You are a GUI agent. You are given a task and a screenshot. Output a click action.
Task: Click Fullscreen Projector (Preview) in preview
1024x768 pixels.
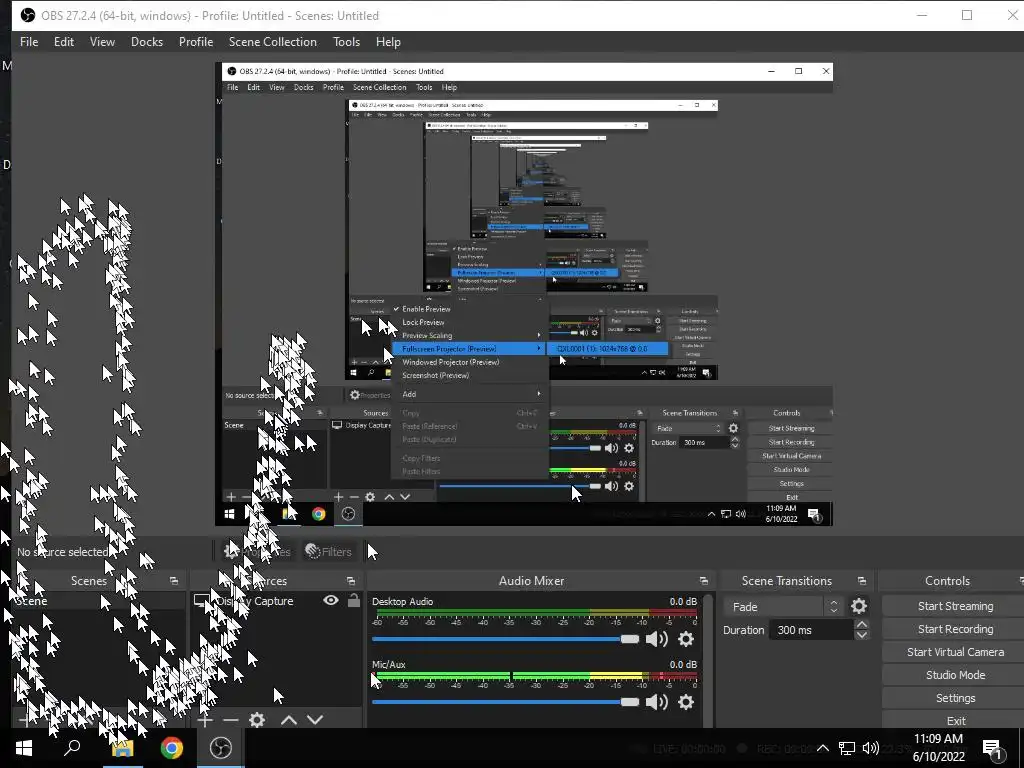(470, 349)
